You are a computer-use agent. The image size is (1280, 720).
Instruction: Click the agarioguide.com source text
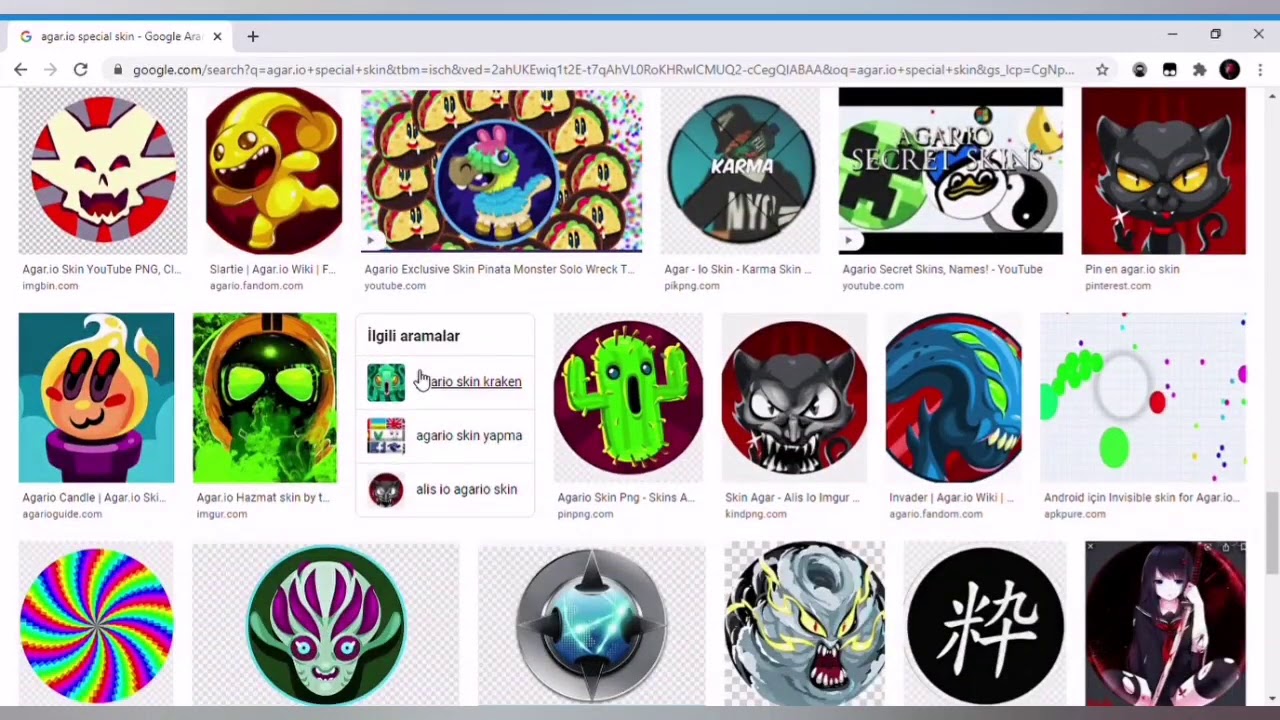point(62,514)
